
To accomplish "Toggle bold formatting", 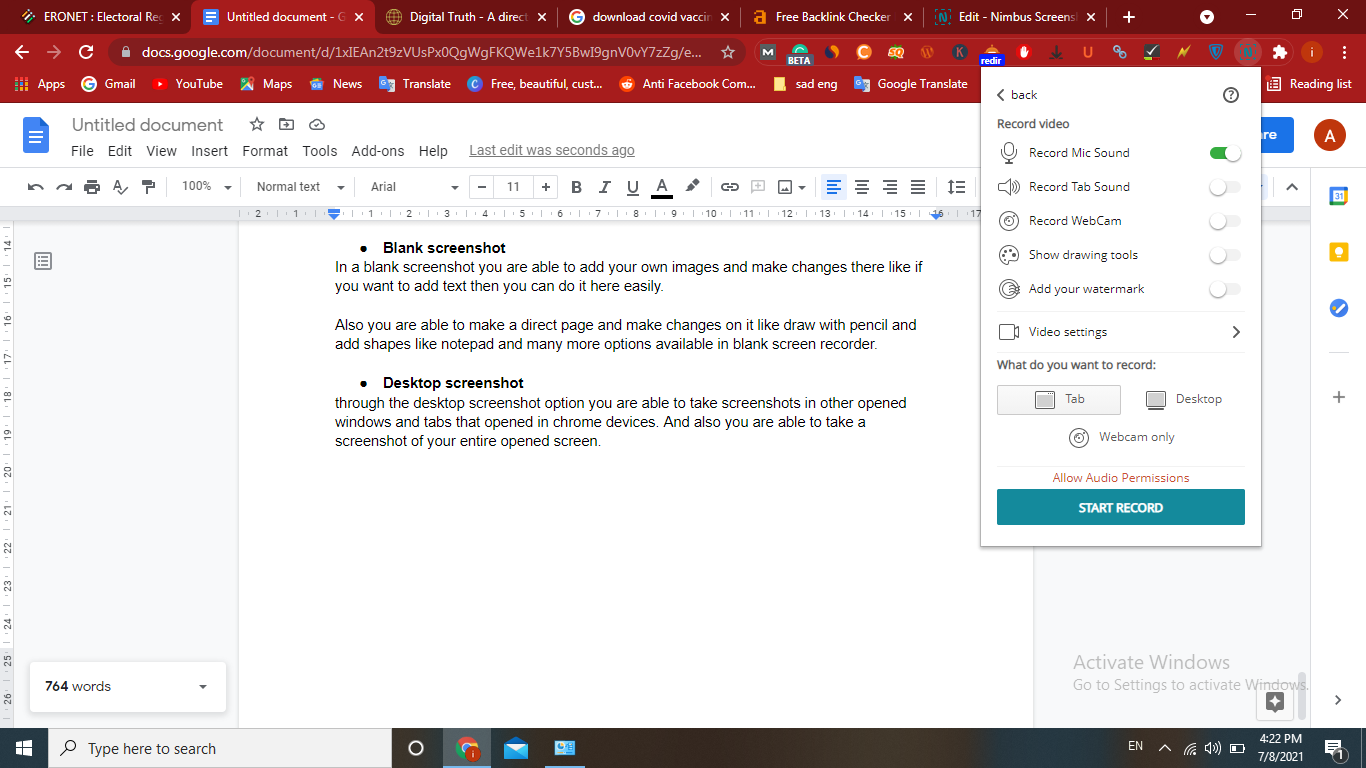I will tap(576, 187).
